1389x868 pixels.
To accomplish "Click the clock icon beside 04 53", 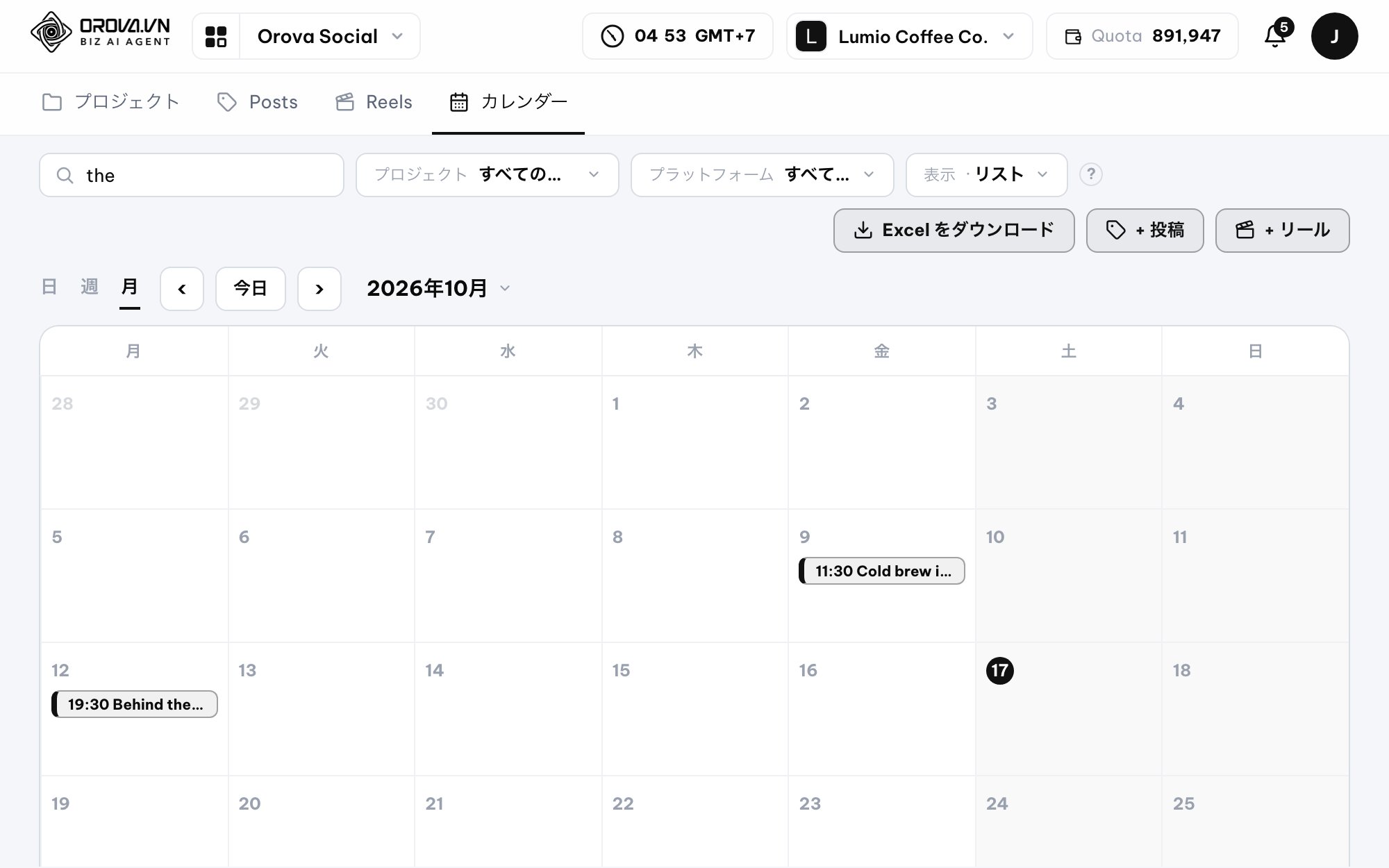I will pos(612,36).
